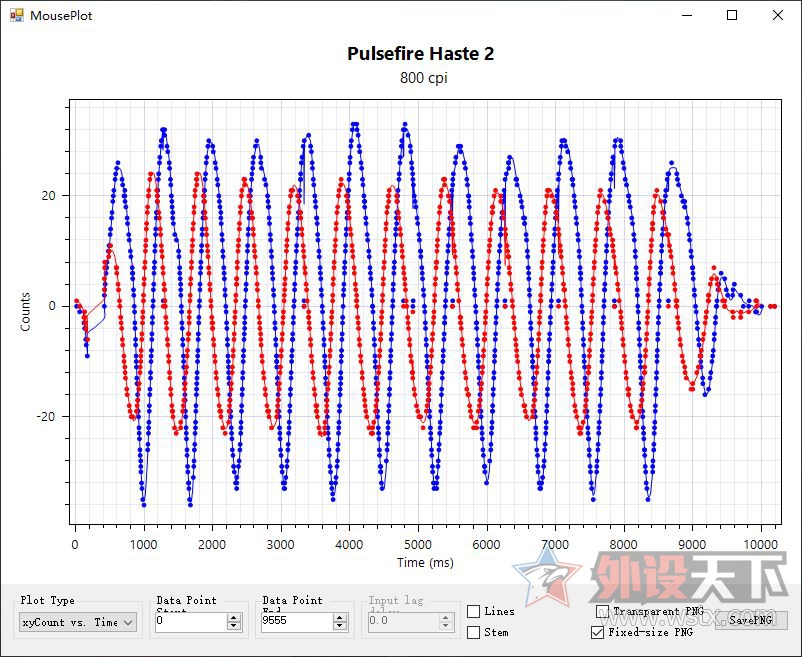Click the "800 cpi" subtitle

point(424,78)
